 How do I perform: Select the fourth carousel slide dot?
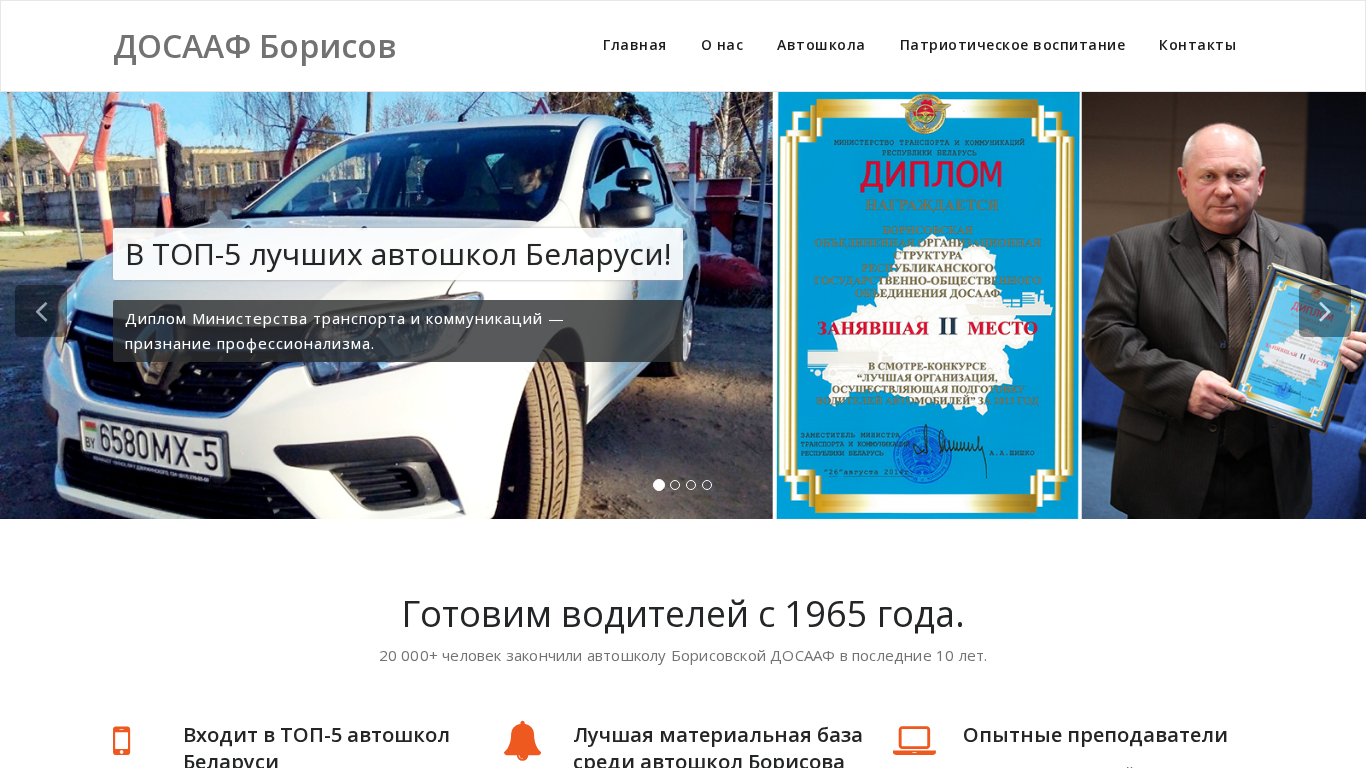pos(707,485)
